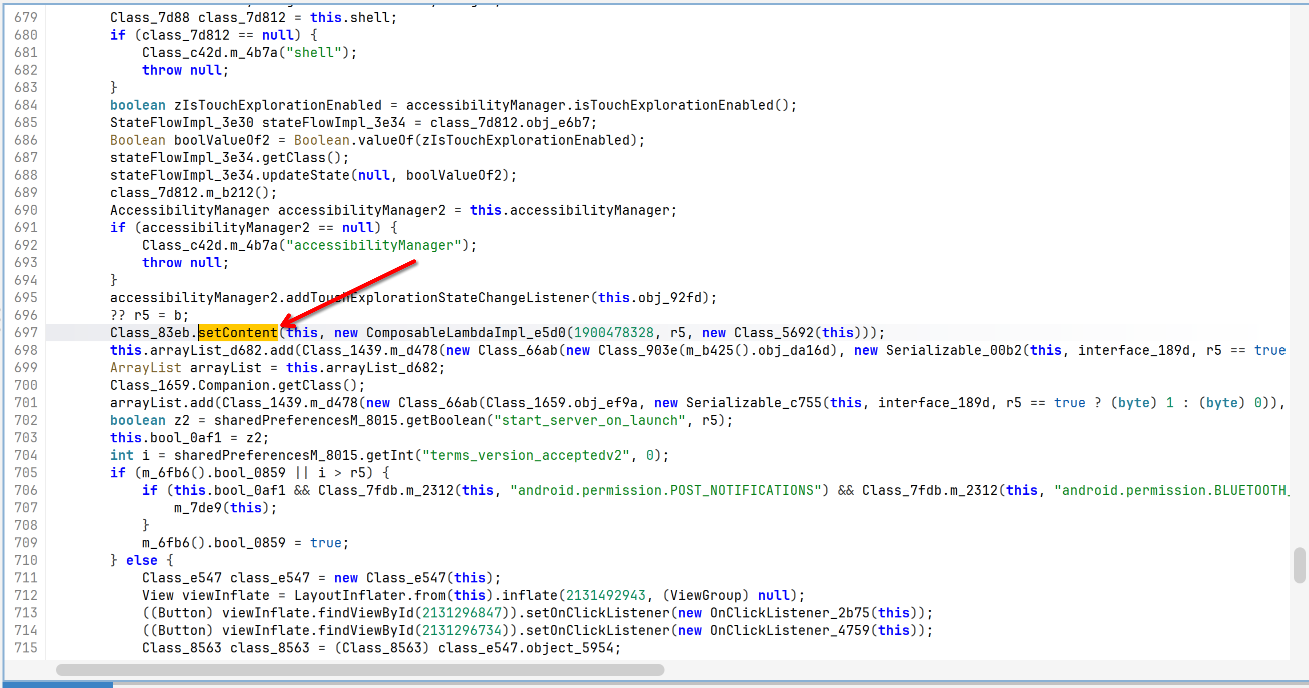Click the (ViewGroup) cast on line 712
The image size is (1309, 688).
(x=702, y=595)
